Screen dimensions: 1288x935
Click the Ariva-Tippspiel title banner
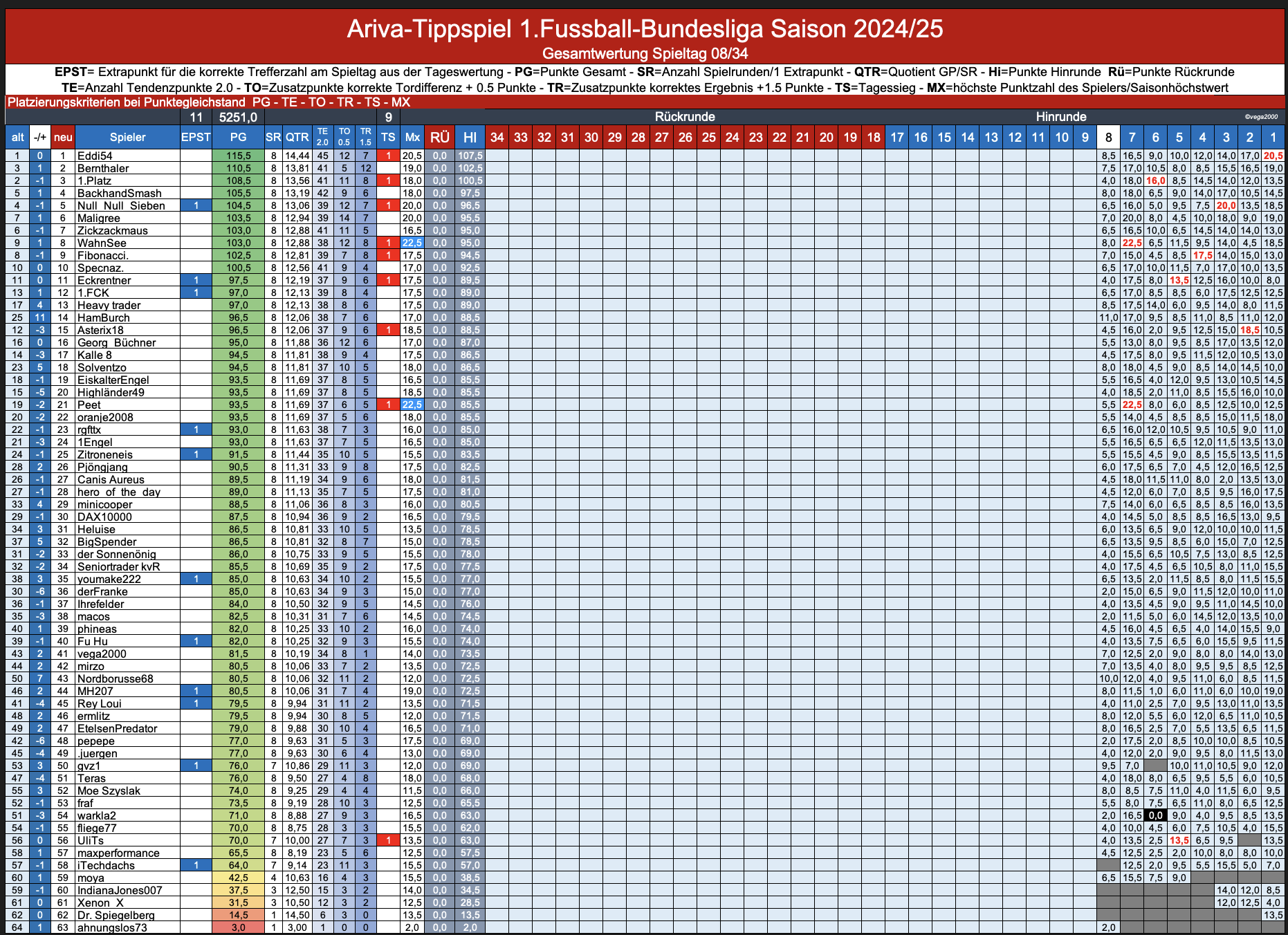tap(645, 28)
